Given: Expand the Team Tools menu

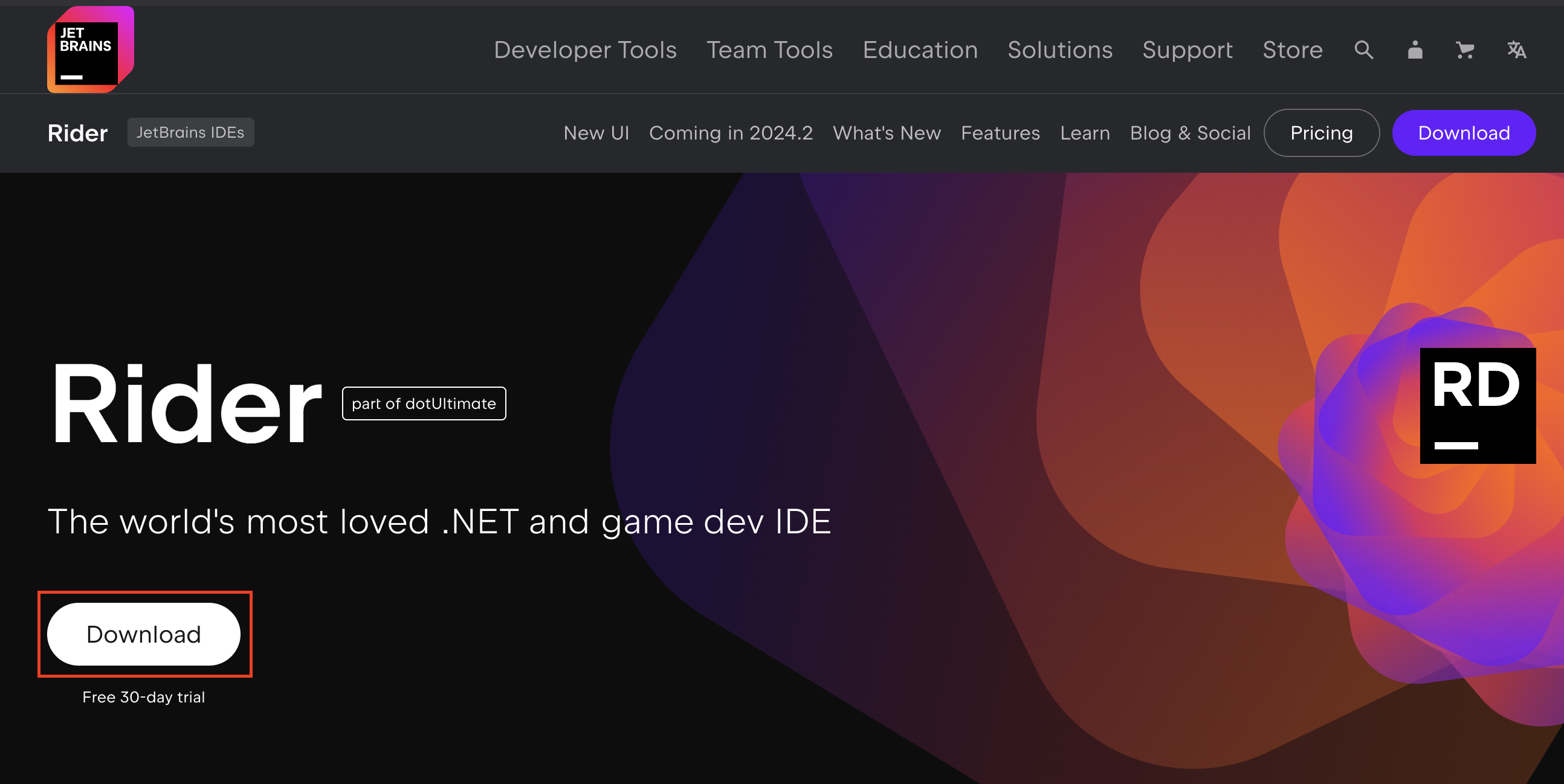Looking at the screenshot, I should tap(769, 50).
